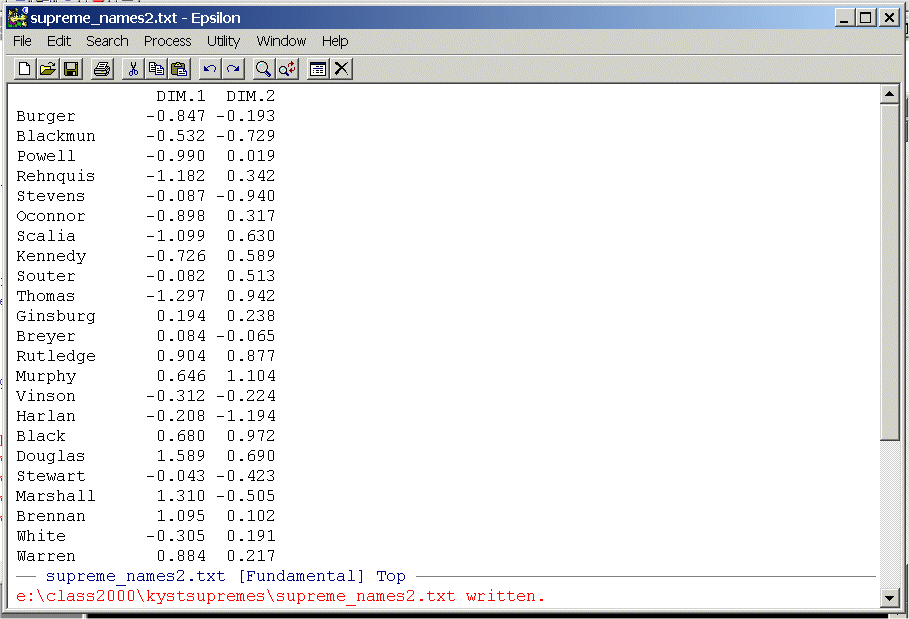Click the search and replace icon
The image size is (909, 619).
point(286,69)
